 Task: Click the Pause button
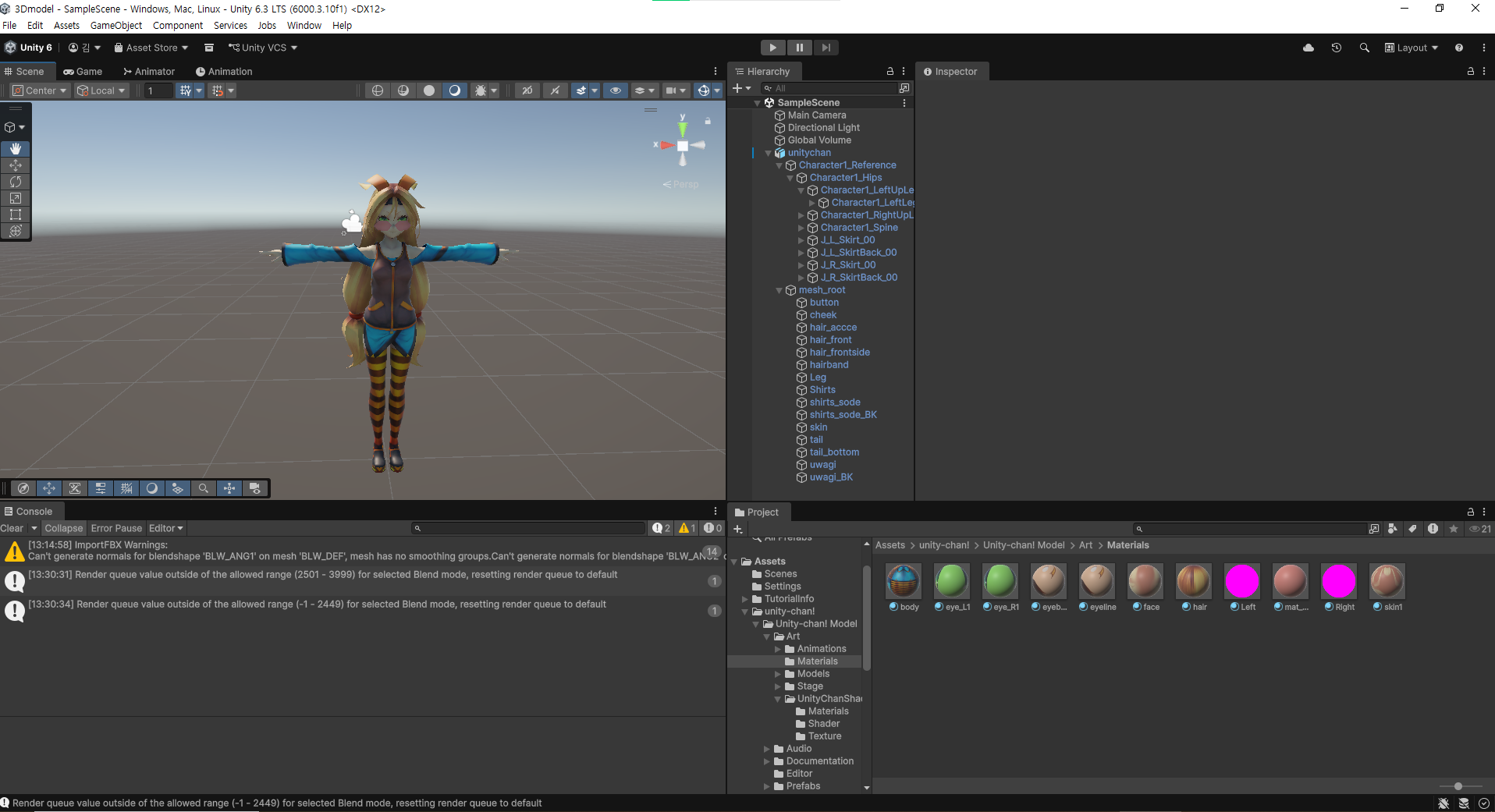pyautogui.click(x=800, y=48)
